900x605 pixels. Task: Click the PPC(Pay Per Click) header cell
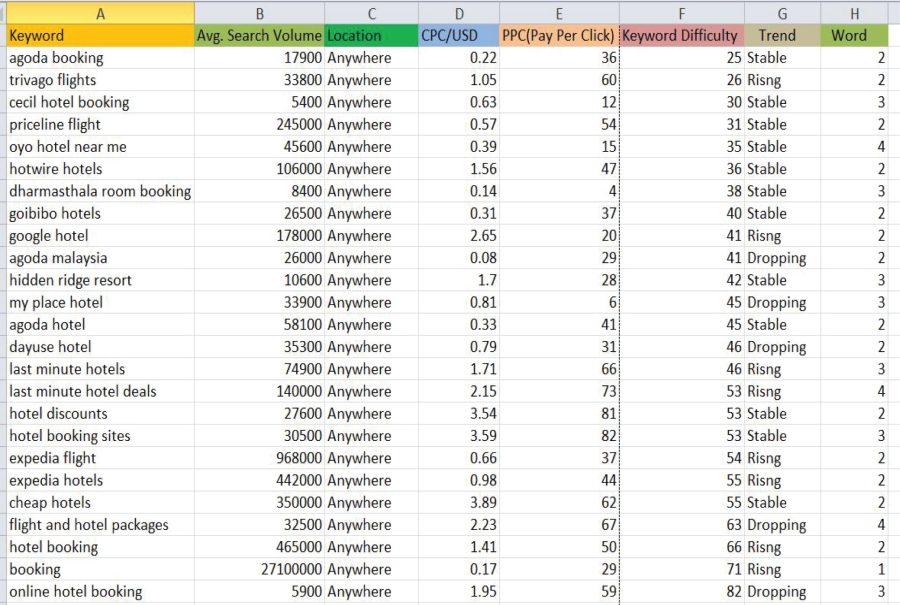(x=559, y=36)
